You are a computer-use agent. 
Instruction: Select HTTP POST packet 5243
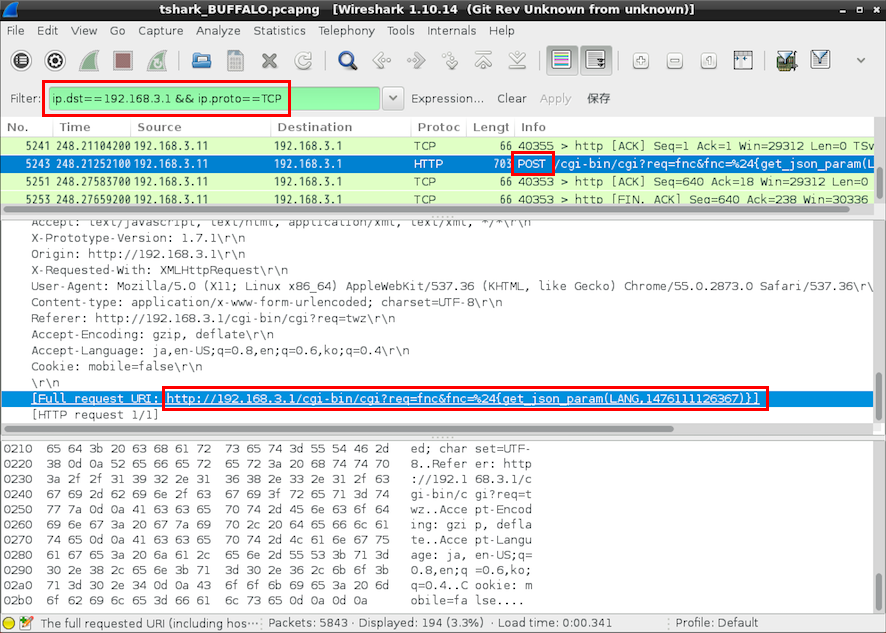(x=437, y=164)
